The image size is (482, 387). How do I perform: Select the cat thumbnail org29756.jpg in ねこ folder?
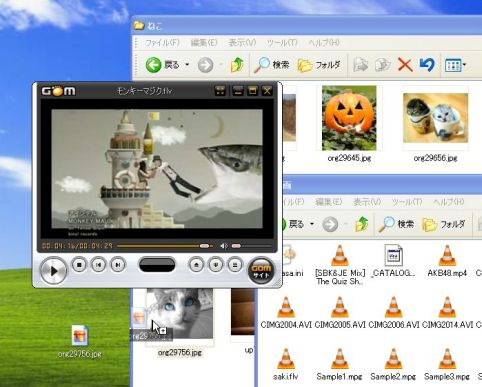[x=179, y=313]
